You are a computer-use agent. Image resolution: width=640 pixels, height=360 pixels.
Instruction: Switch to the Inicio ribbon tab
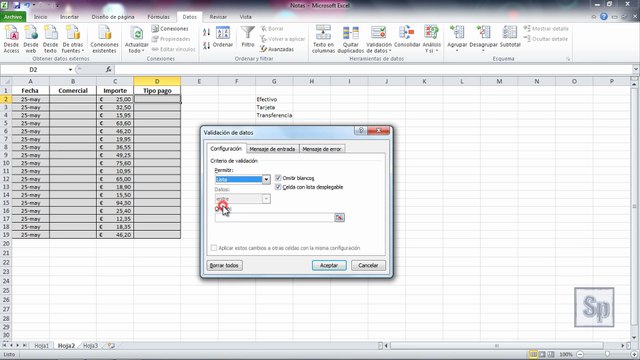(40, 17)
